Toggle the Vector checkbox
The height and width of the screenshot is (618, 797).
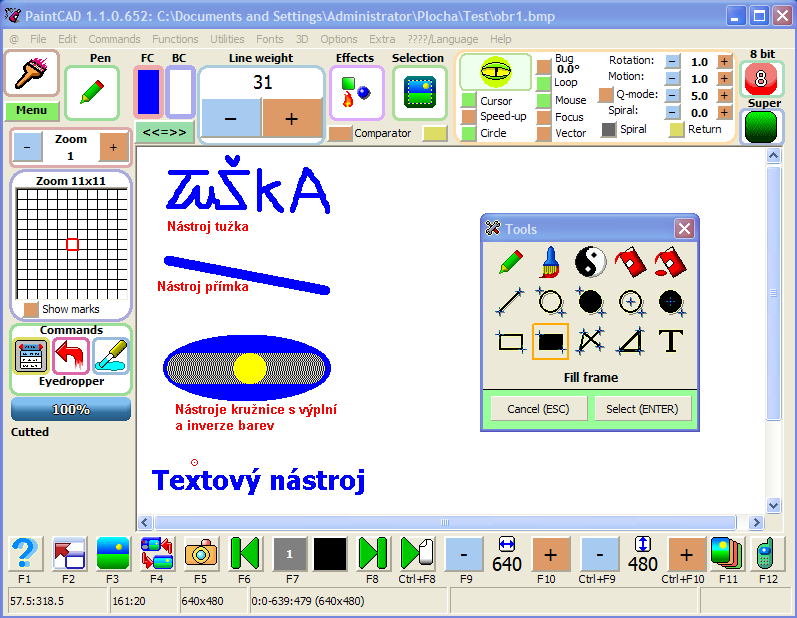pyautogui.click(x=544, y=133)
